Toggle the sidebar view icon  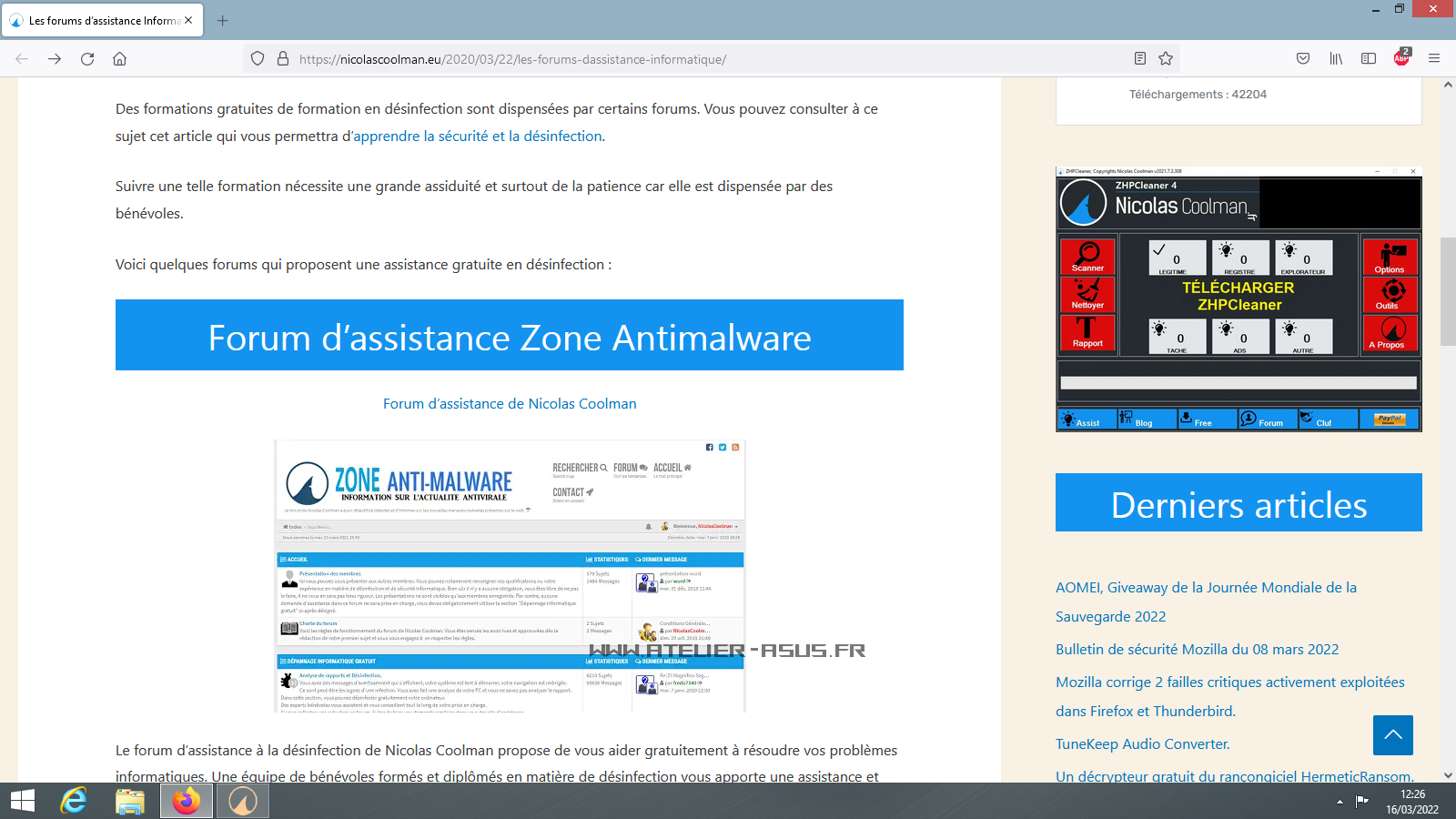[1368, 59]
